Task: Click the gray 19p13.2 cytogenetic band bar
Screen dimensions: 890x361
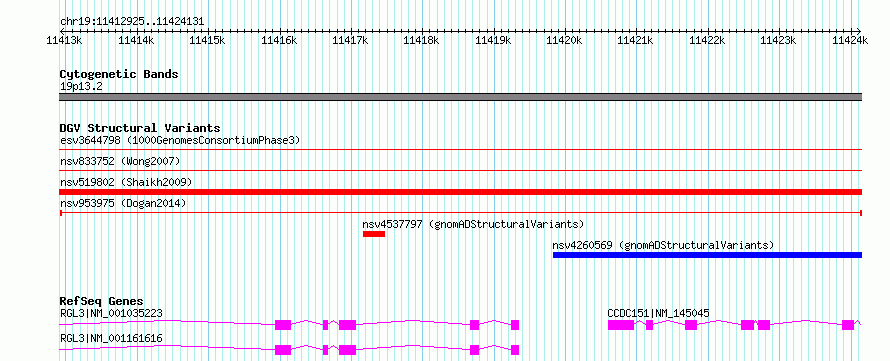Action: tap(460, 97)
